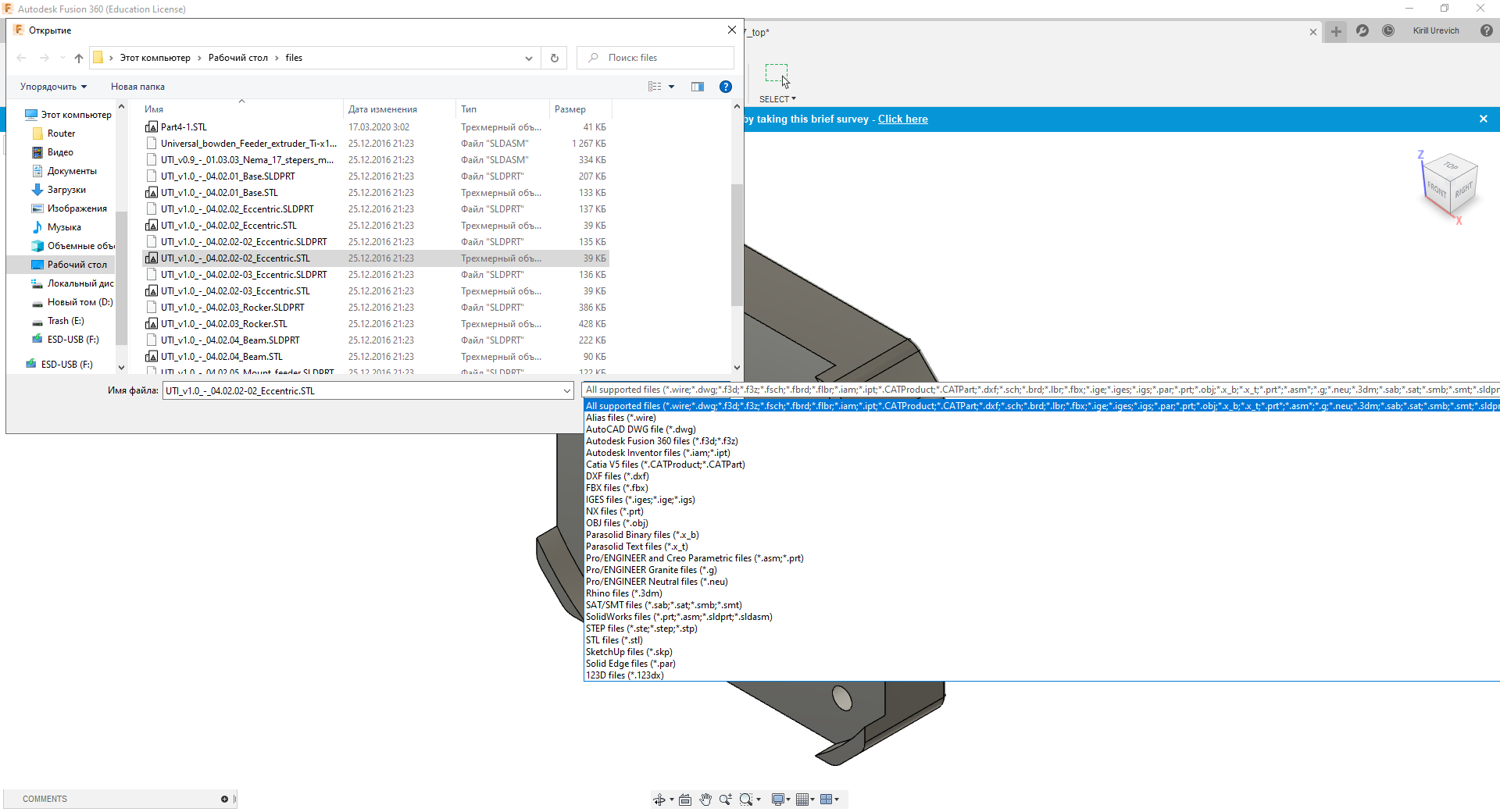Expand the COMMENTS panel
Viewport: 1500px width, 812px height.
pyautogui.click(x=224, y=799)
